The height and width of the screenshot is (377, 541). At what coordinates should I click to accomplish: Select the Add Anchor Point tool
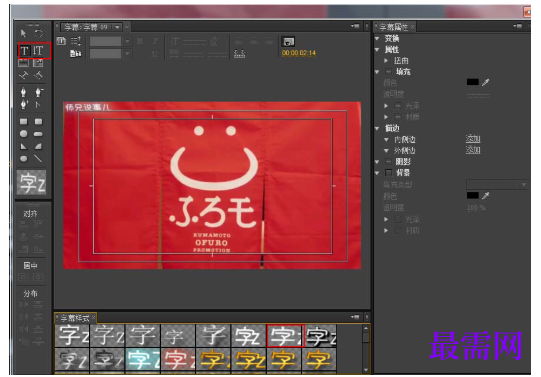(x=23, y=105)
